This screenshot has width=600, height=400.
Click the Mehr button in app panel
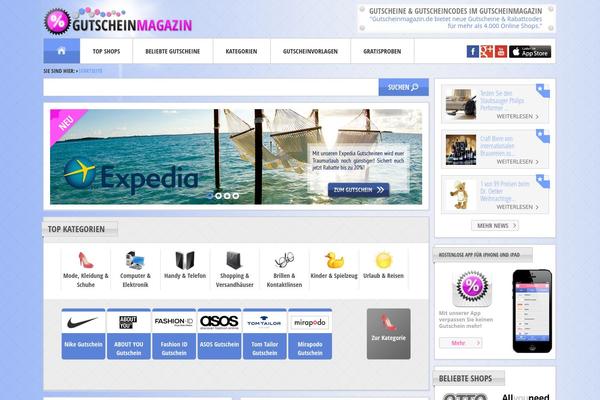tap(461, 343)
